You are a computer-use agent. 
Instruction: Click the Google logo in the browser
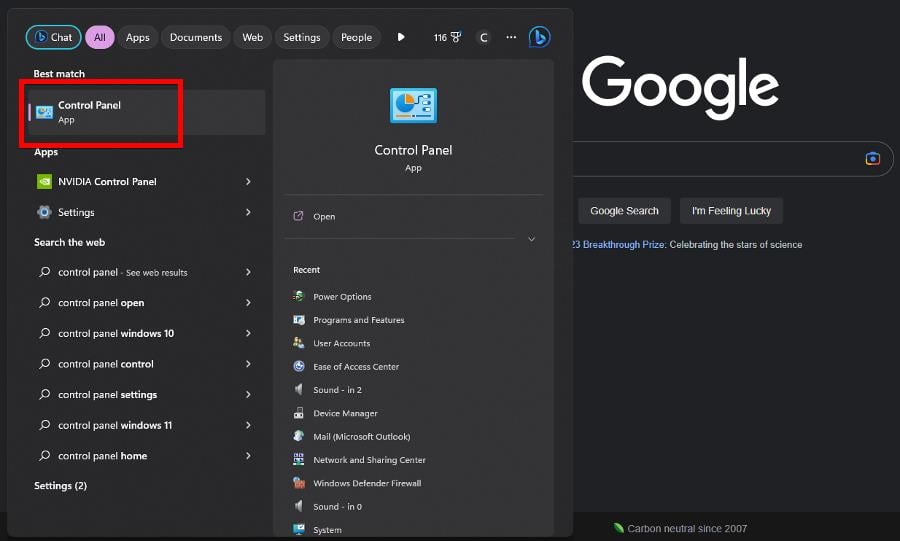coord(680,87)
